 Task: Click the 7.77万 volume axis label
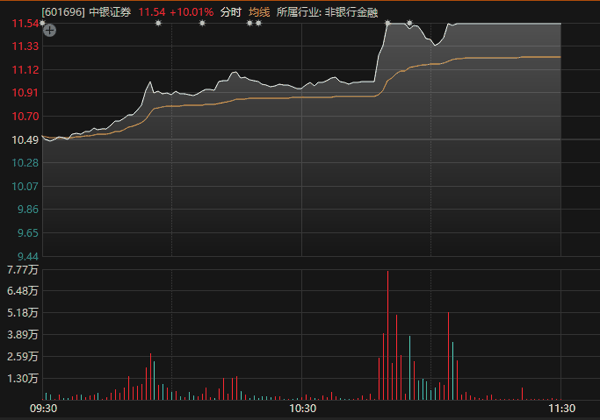[x=23, y=270]
